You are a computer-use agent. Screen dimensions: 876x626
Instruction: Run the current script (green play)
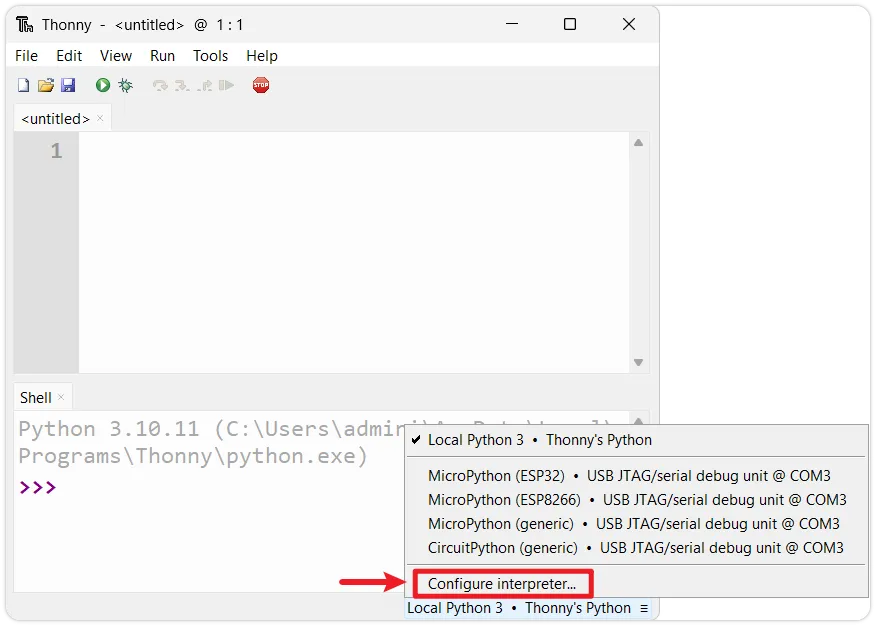(102, 86)
